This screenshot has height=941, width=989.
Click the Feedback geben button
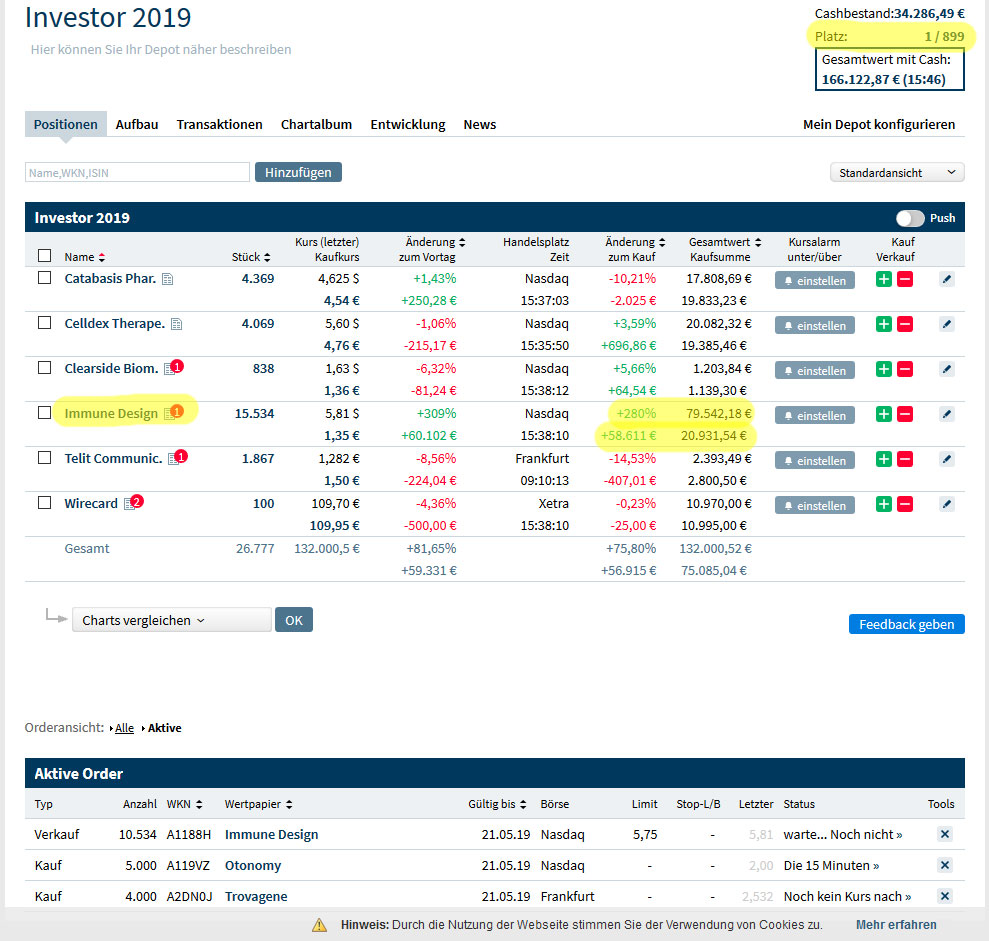(x=906, y=624)
